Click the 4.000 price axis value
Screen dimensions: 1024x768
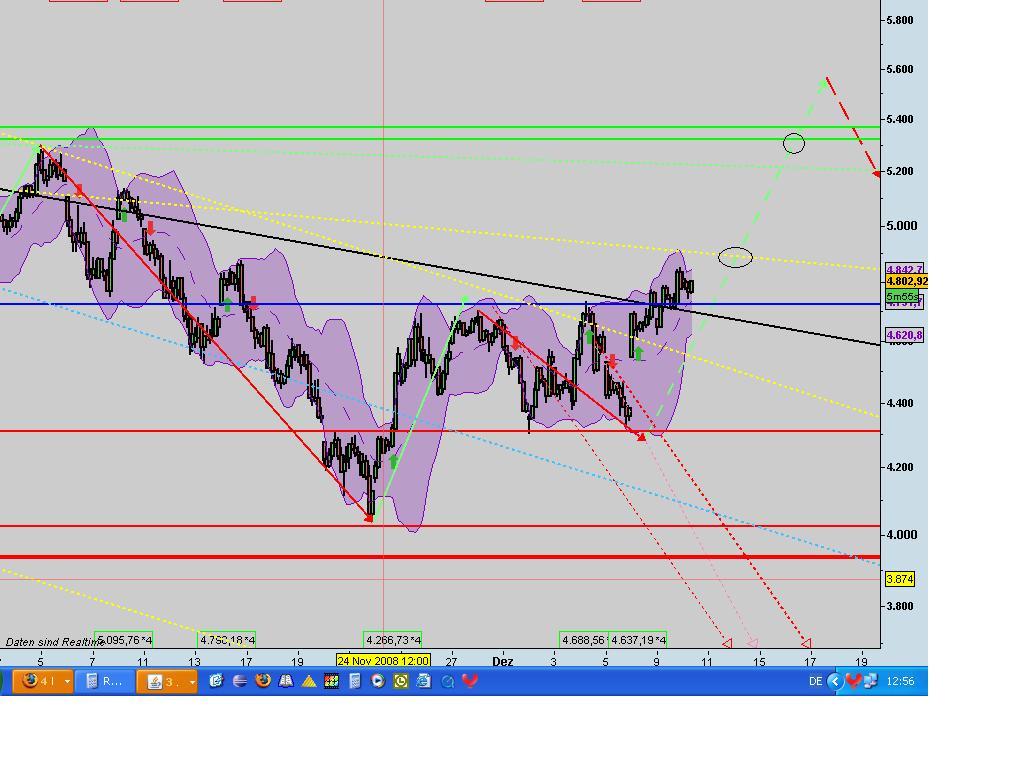(x=901, y=535)
